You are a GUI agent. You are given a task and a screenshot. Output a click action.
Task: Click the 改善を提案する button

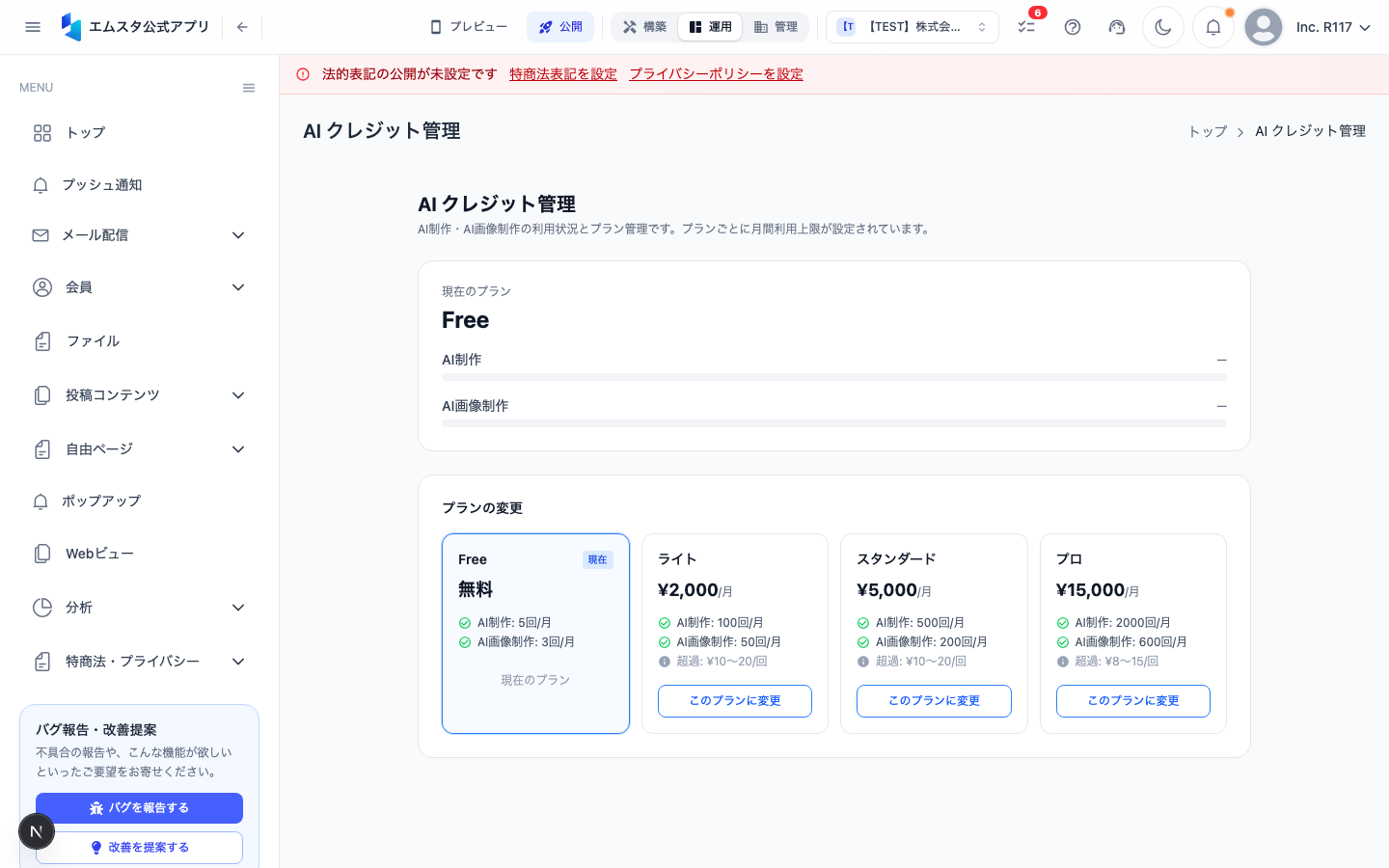[x=139, y=848]
